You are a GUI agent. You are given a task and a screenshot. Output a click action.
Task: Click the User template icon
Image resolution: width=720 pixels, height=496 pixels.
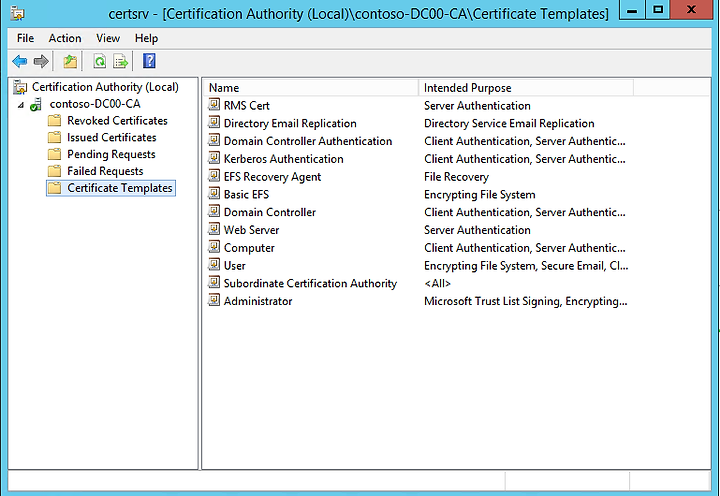click(x=214, y=265)
